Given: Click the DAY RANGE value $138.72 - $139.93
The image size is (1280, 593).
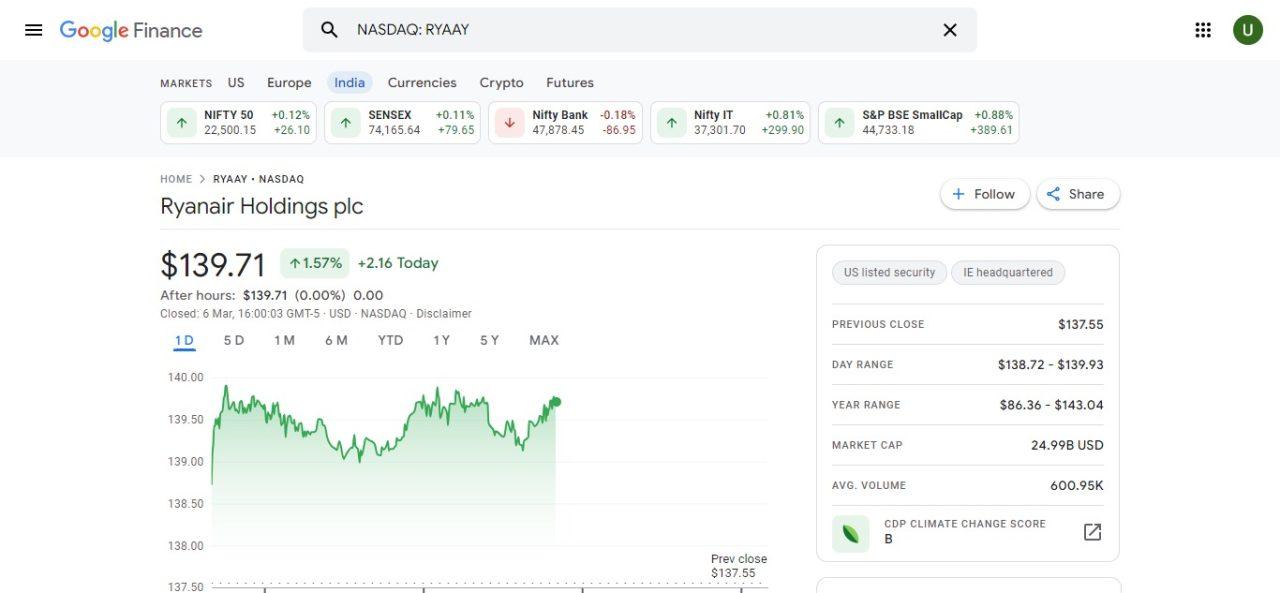Looking at the screenshot, I should coord(1050,365).
